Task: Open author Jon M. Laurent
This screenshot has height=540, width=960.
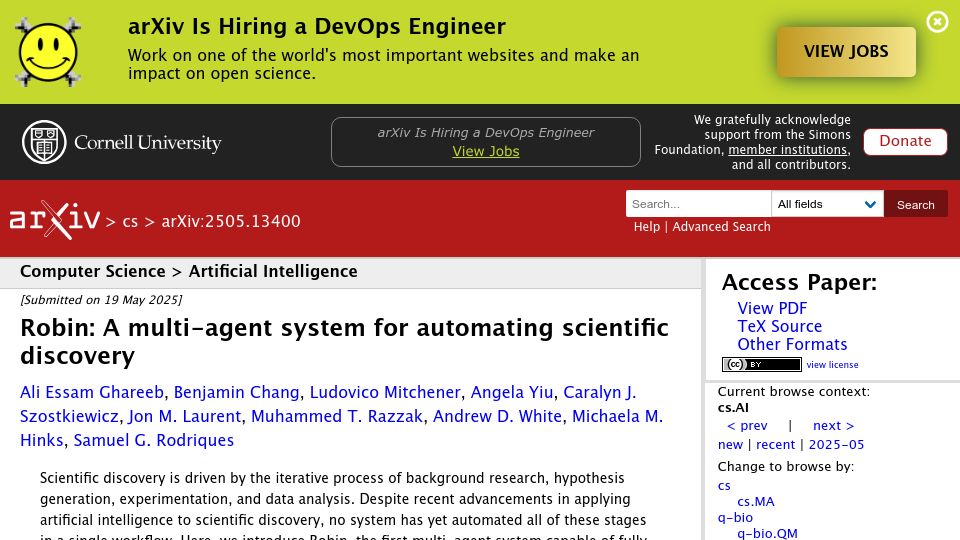Action: [x=184, y=416]
